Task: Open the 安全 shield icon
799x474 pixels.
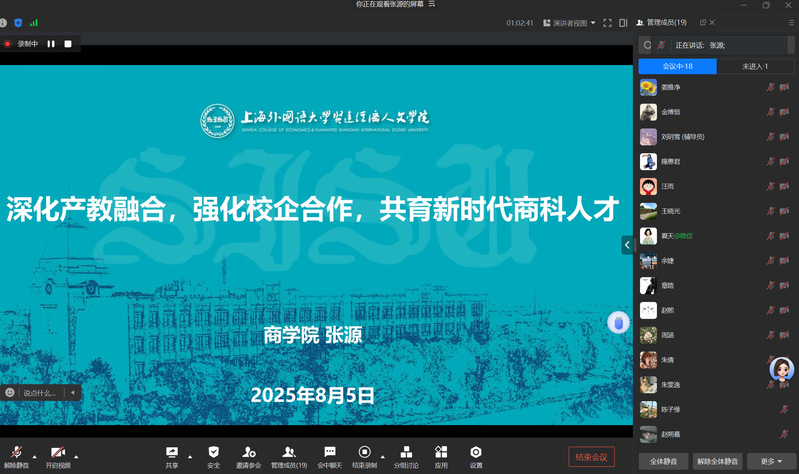Action: (214, 452)
